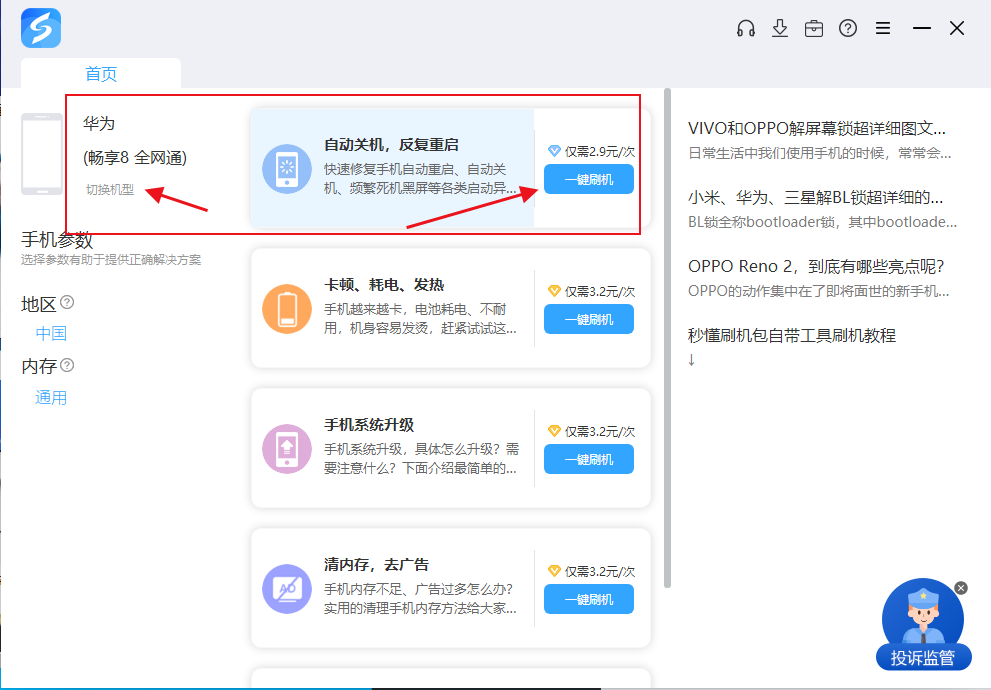Image resolution: width=991 pixels, height=690 pixels.
Task: Click the 仅需2.9元/次 price label
Action: pyautogui.click(x=600, y=152)
